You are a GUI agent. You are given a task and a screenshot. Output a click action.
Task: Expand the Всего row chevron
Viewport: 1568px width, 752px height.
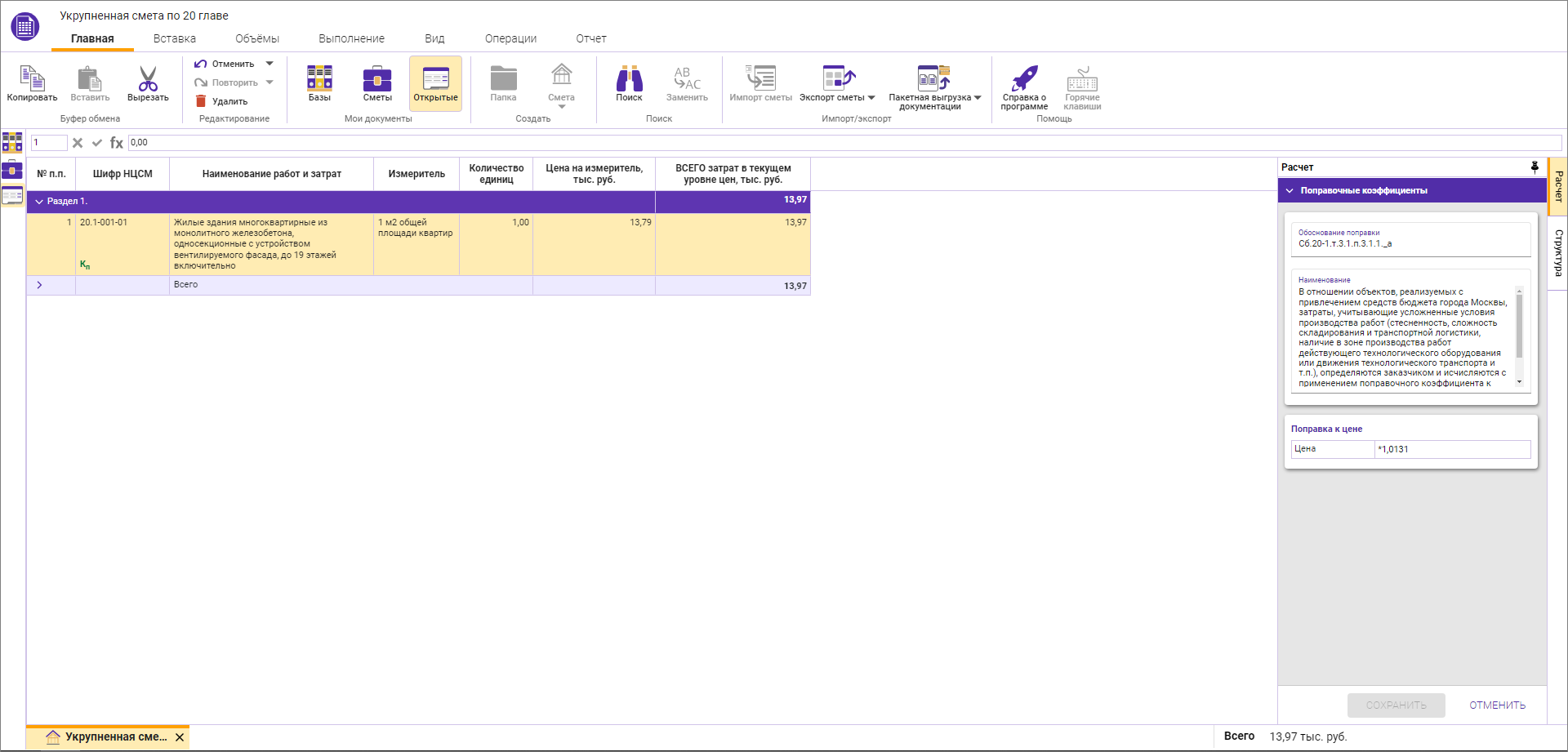click(38, 285)
